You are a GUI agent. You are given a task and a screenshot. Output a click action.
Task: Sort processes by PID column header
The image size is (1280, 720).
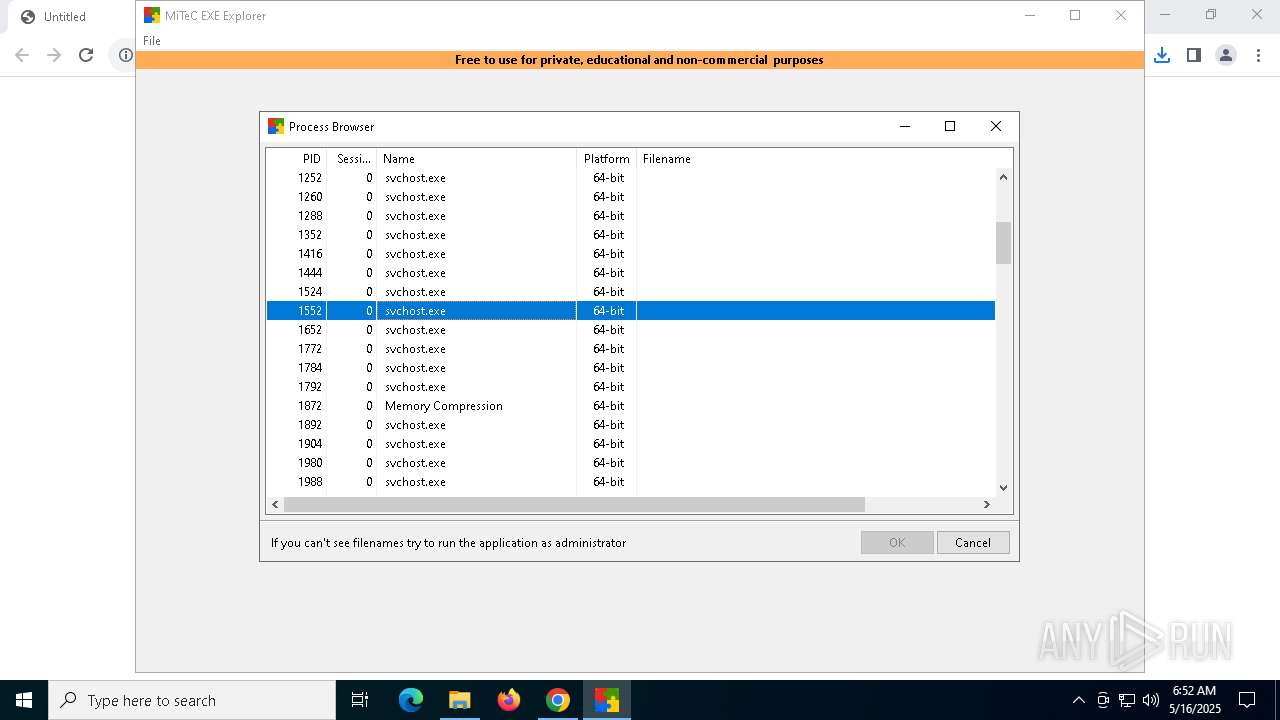click(x=297, y=158)
